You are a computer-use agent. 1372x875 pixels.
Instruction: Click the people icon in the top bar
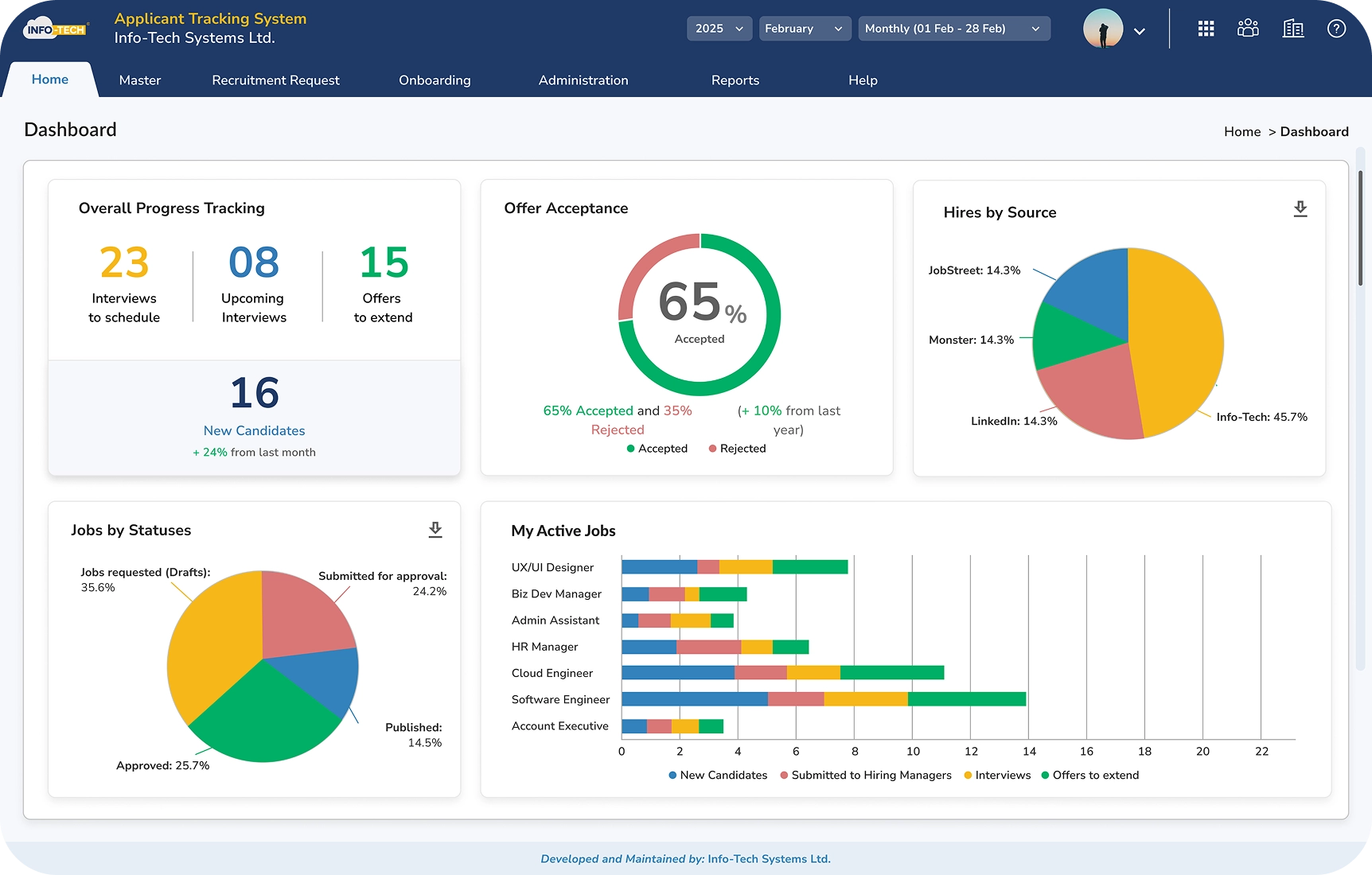(1248, 28)
